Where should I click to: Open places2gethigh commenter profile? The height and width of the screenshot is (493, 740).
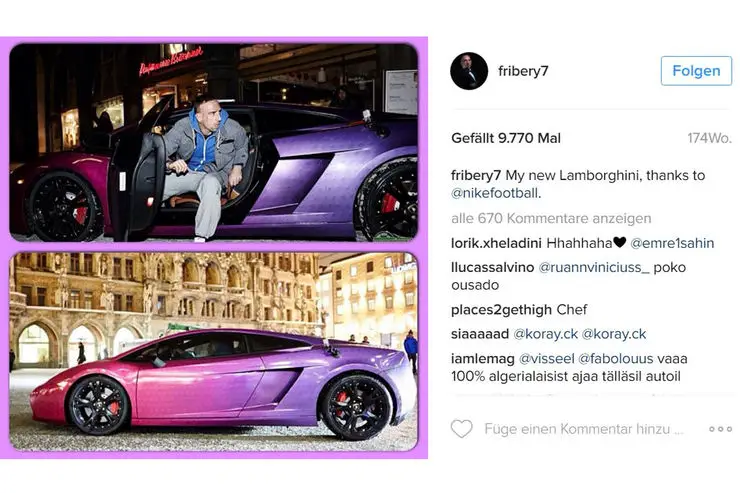click(x=501, y=309)
